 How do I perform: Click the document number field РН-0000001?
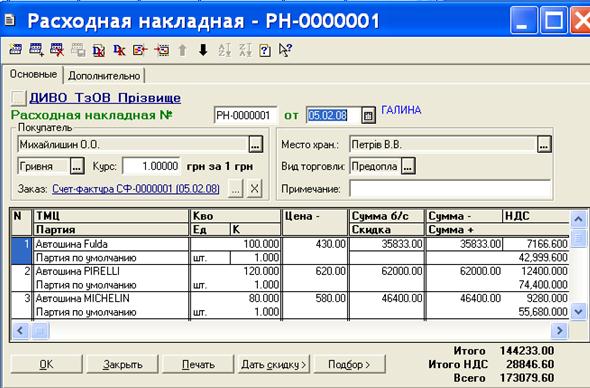(x=245, y=116)
